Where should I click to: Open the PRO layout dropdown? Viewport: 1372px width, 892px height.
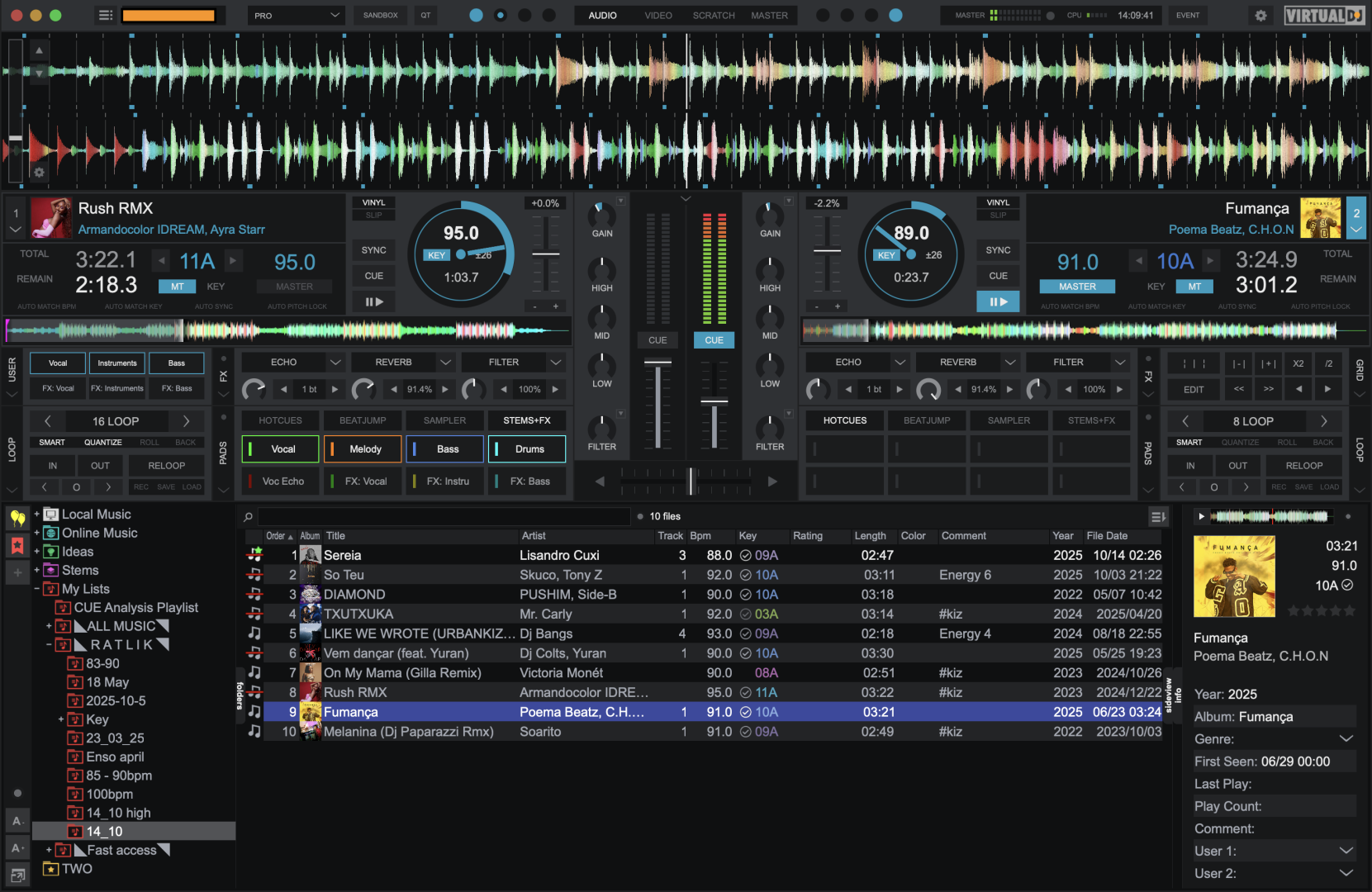[297, 16]
